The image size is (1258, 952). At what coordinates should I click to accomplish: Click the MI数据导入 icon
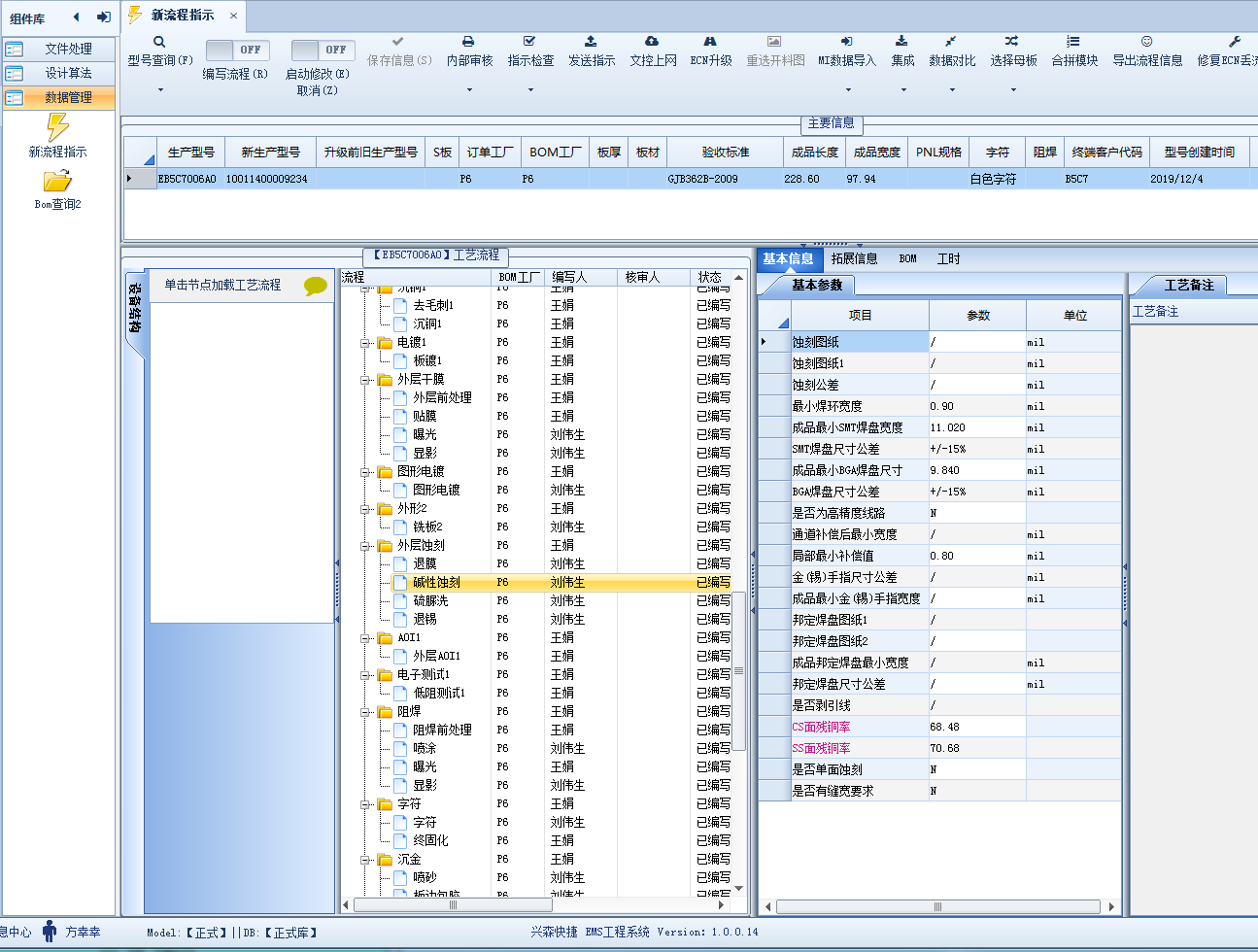click(x=846, y=42)
